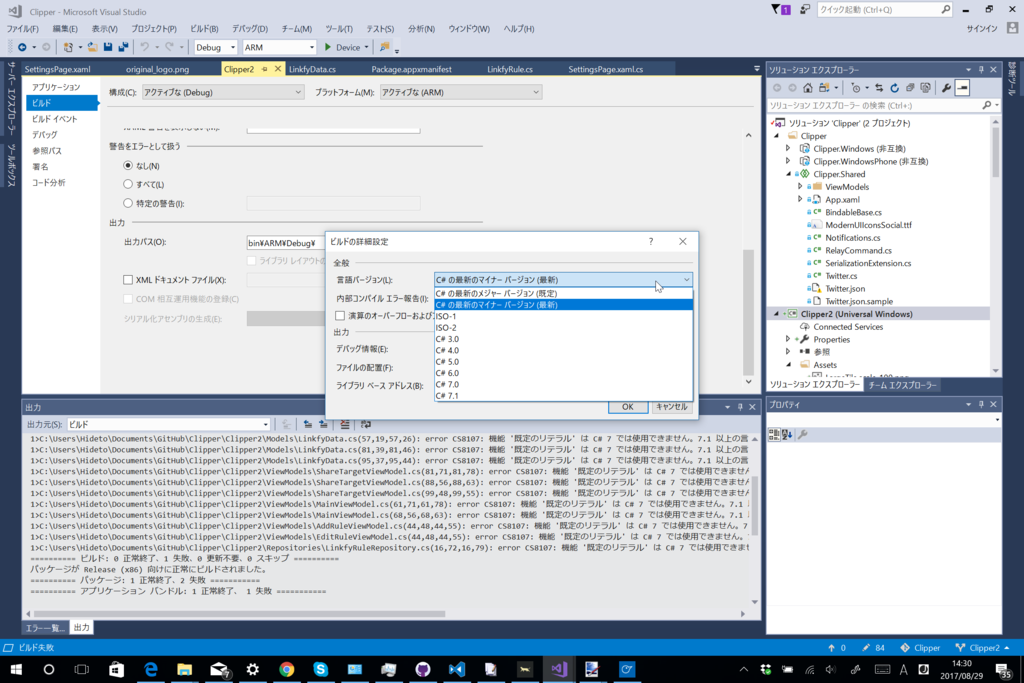Image resolution: width=1024 pixels, height=683 pixels.
Task: Click Refresh icon in Solution Explorer
Action: coord(895,87)
